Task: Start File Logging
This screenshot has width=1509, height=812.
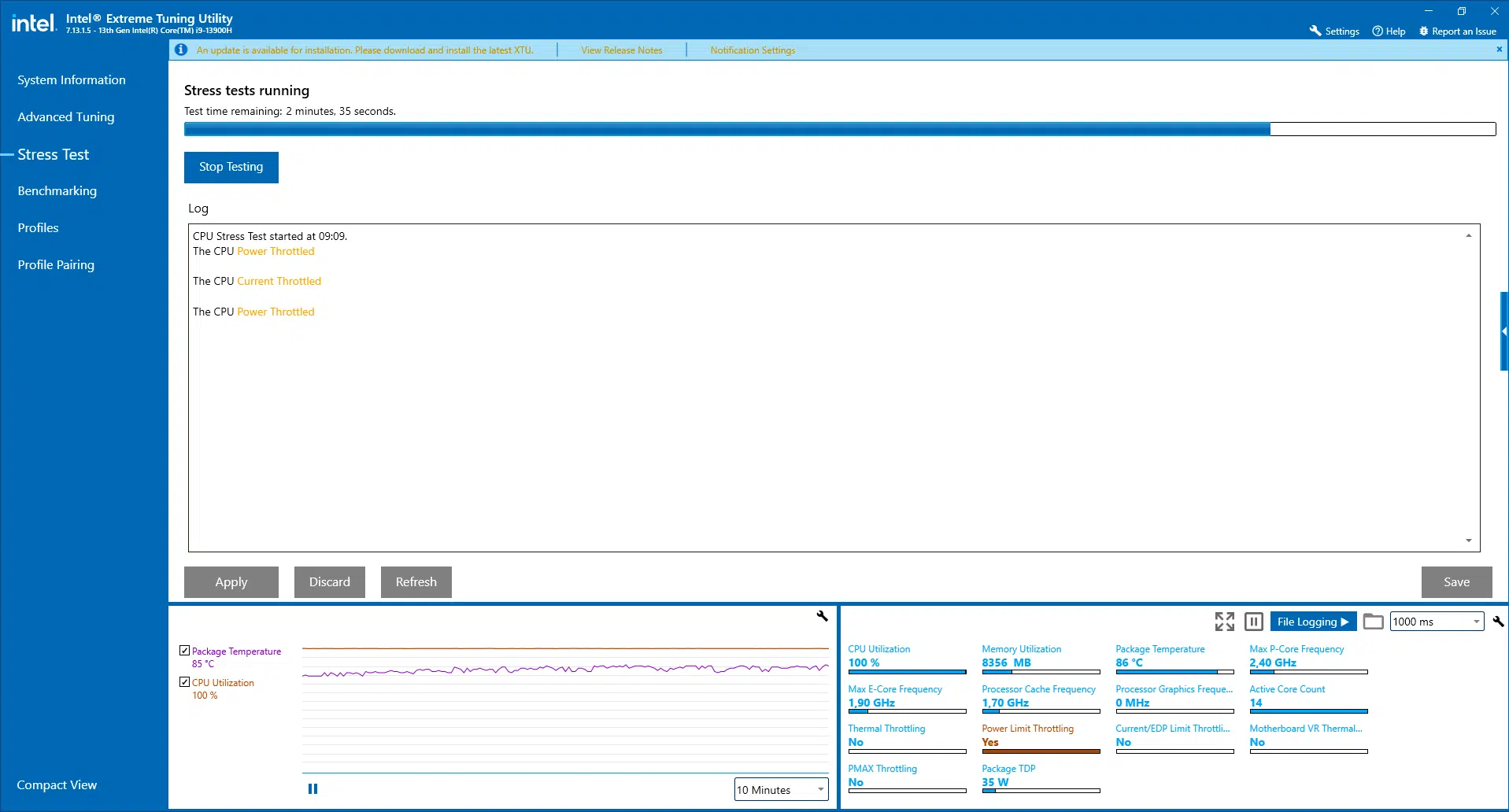Action: tap(1313, 622)
